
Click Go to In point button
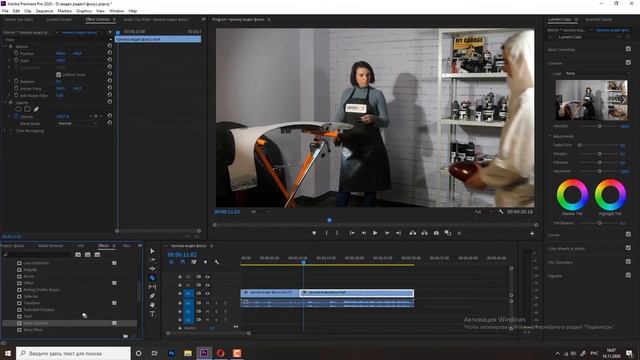pyautogui.click(x=352, y=233)
